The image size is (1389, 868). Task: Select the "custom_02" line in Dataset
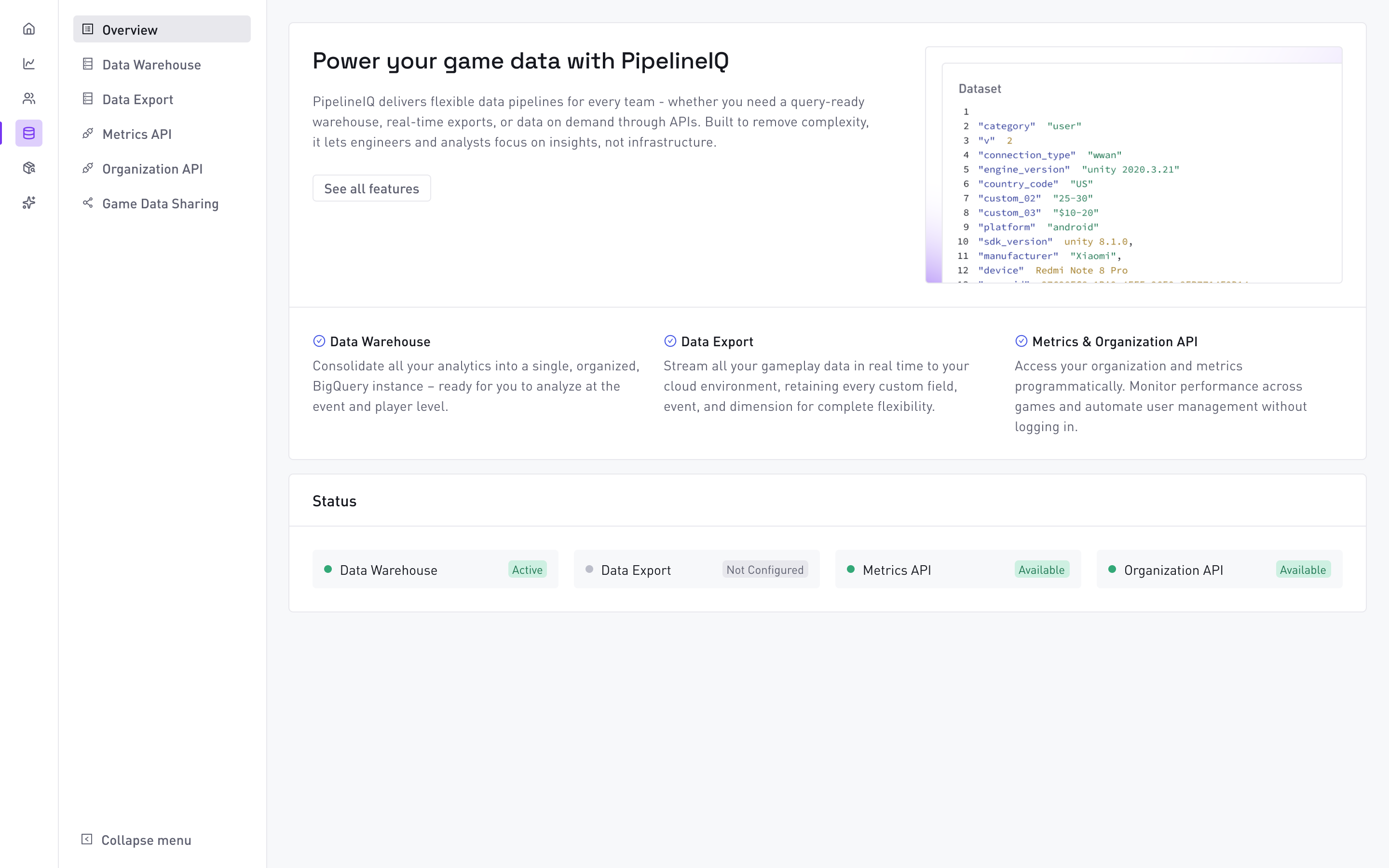(x=1035, y=199)
